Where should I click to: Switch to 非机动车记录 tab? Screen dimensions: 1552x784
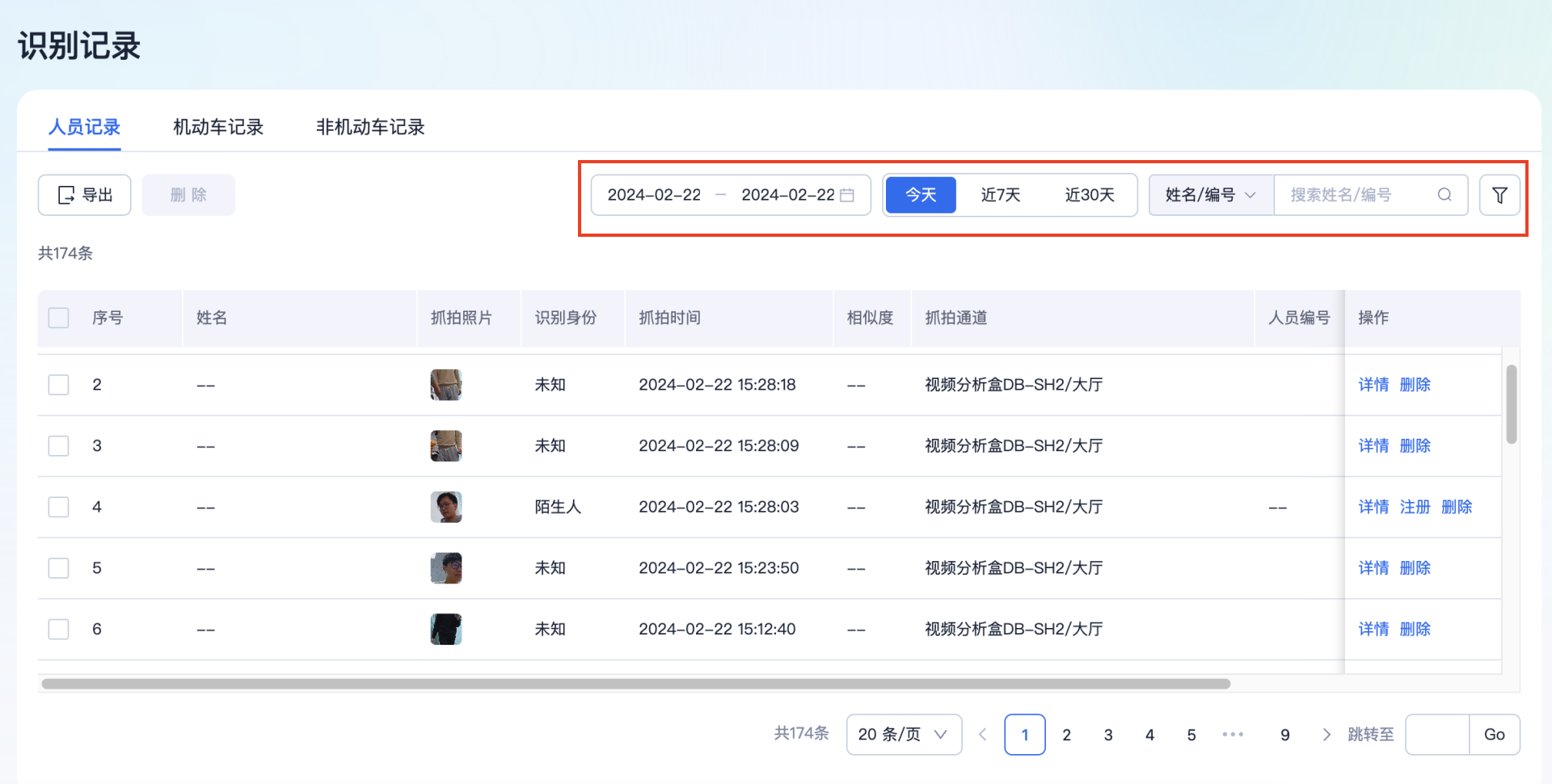370,127
